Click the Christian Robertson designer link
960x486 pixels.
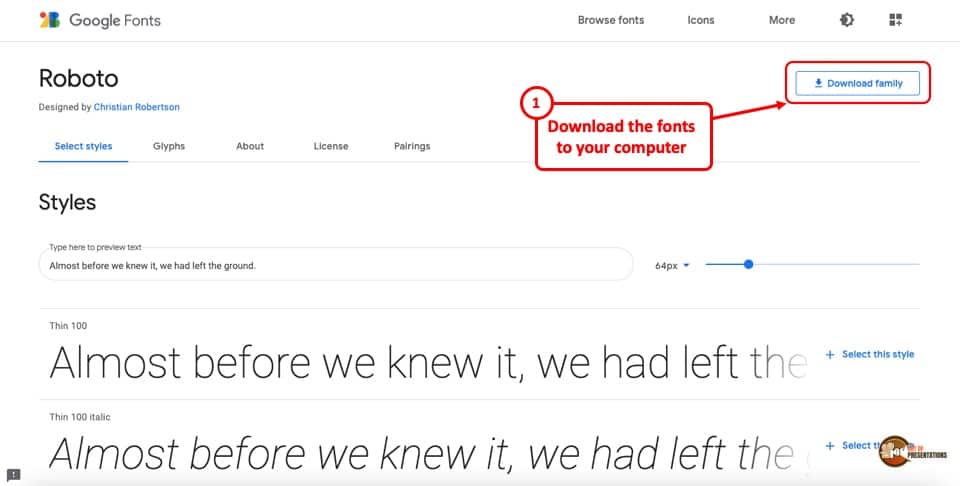coord(137,107)
